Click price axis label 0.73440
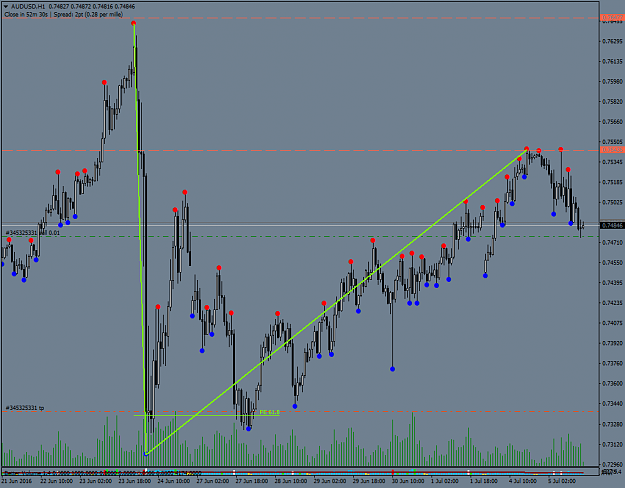625x488 pixels. click(613, 403)
